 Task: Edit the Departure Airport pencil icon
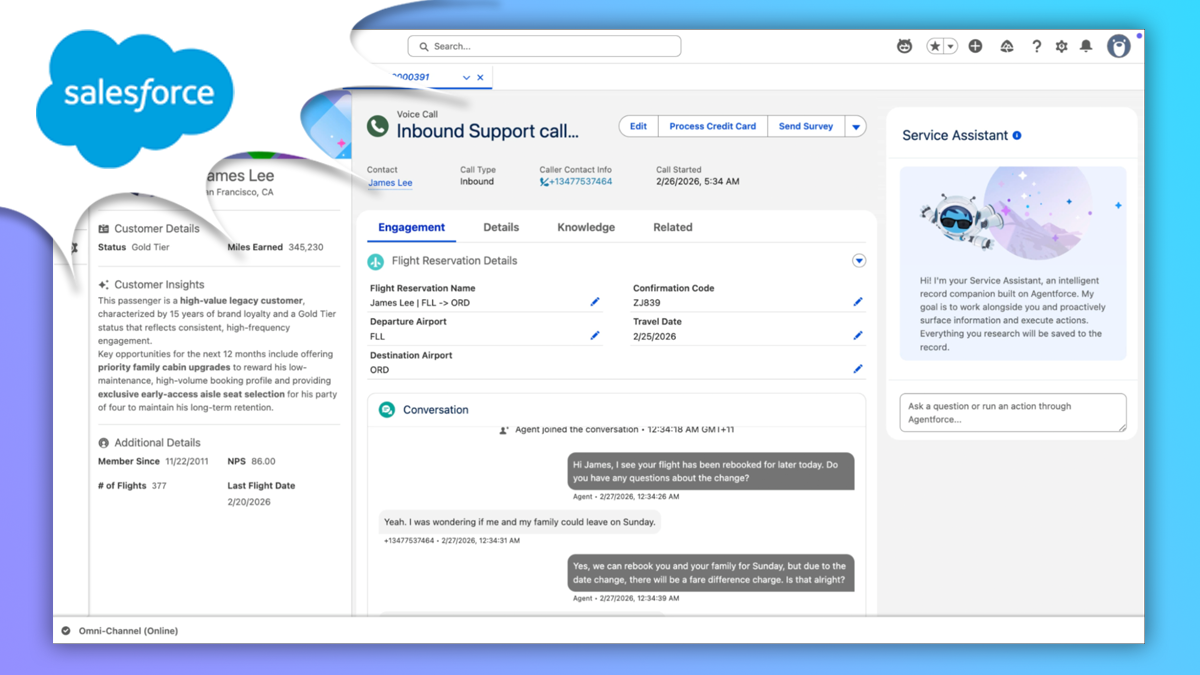coord(595,336)
